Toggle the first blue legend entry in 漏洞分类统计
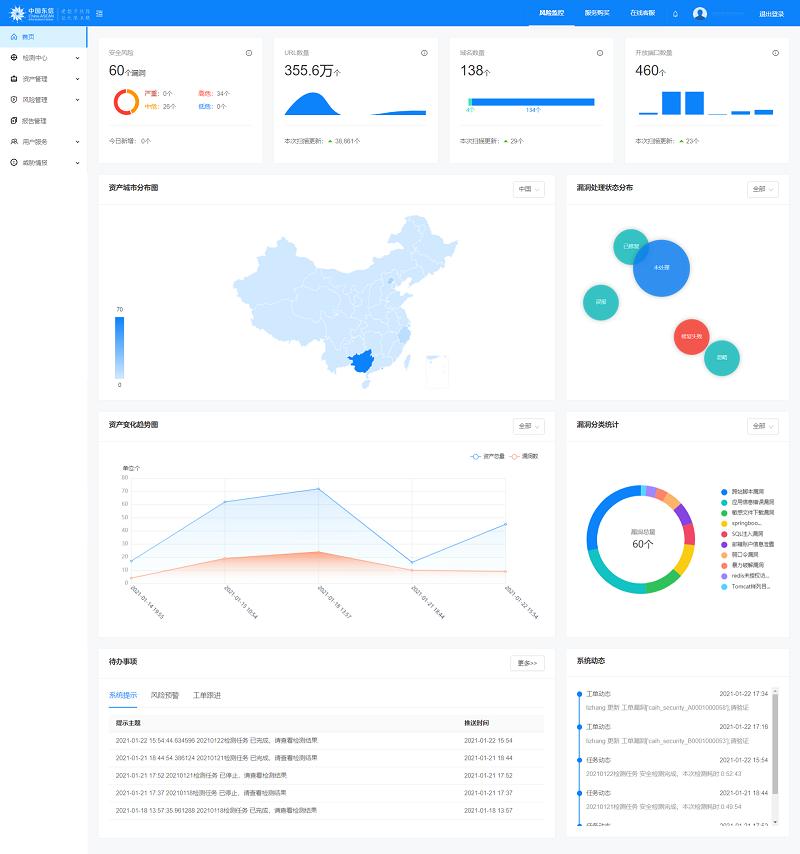Image resolution: width=800 pixels, height=854 pixels. pyautogui.click(x=742, y=492)
